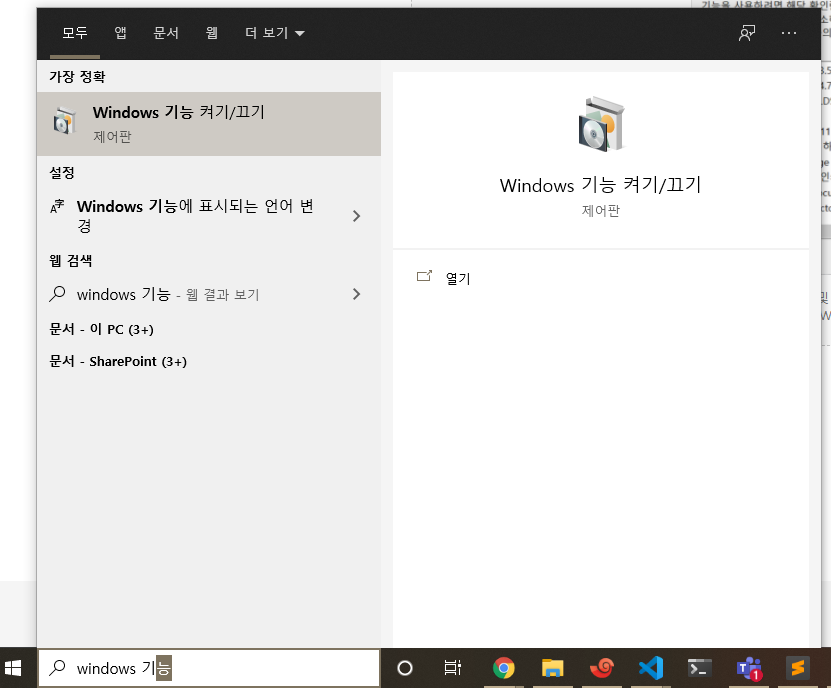Click the open-window icon beside 열기
Screen dimensions: 831x688
[x=424, y=276]
